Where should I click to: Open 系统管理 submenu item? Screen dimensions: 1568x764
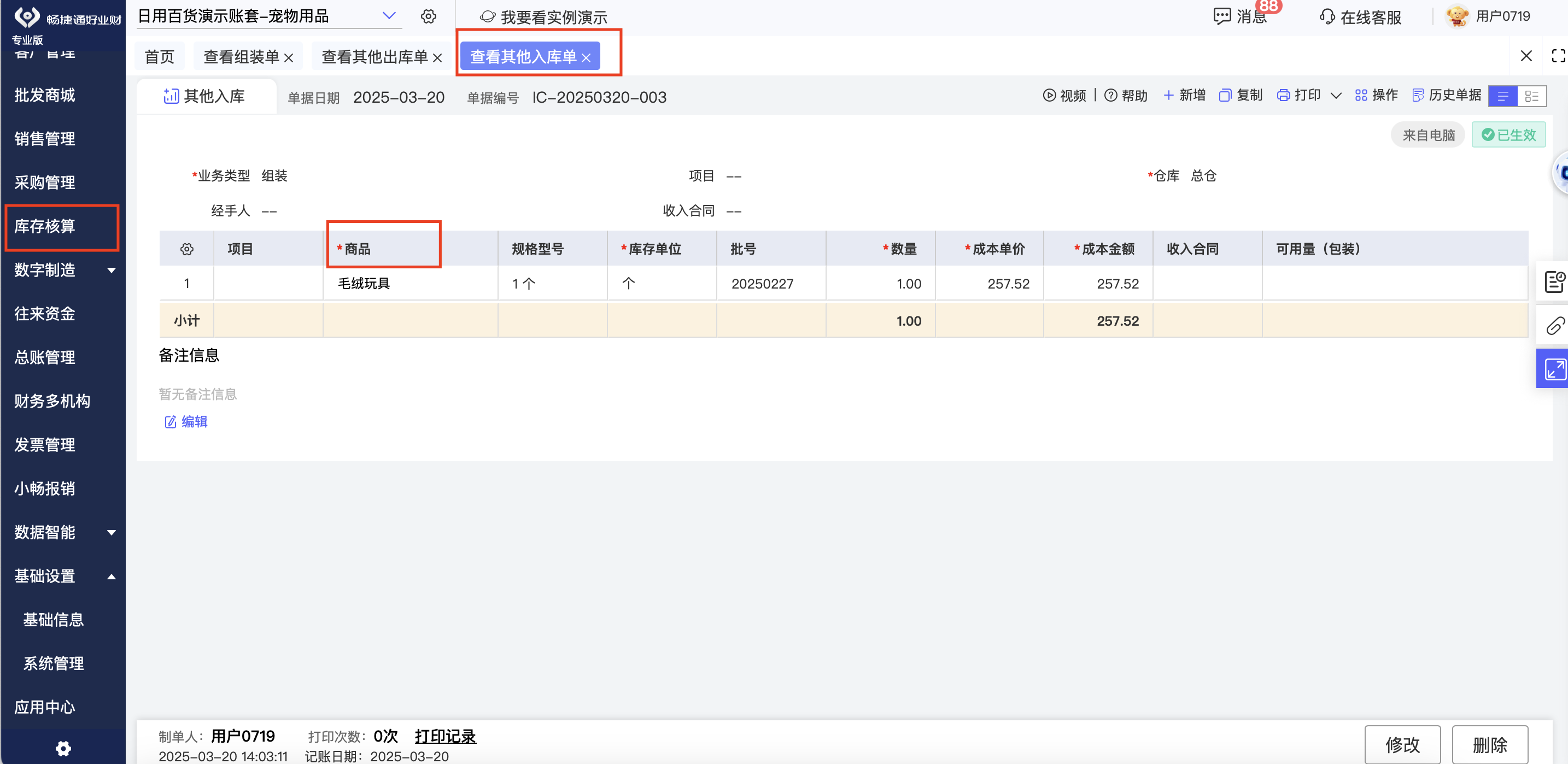54,663
